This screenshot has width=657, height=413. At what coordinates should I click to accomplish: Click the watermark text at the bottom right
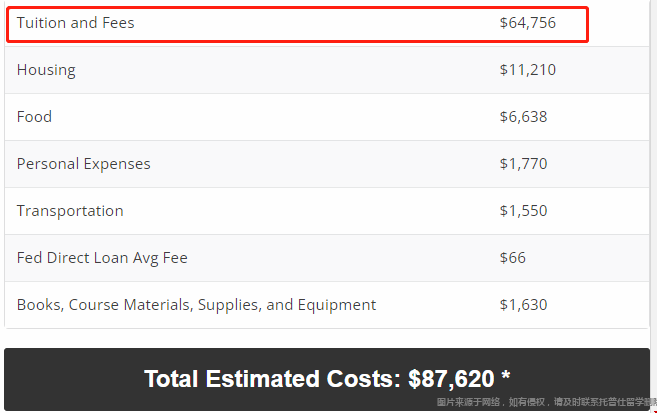click(x=546, y=402)
